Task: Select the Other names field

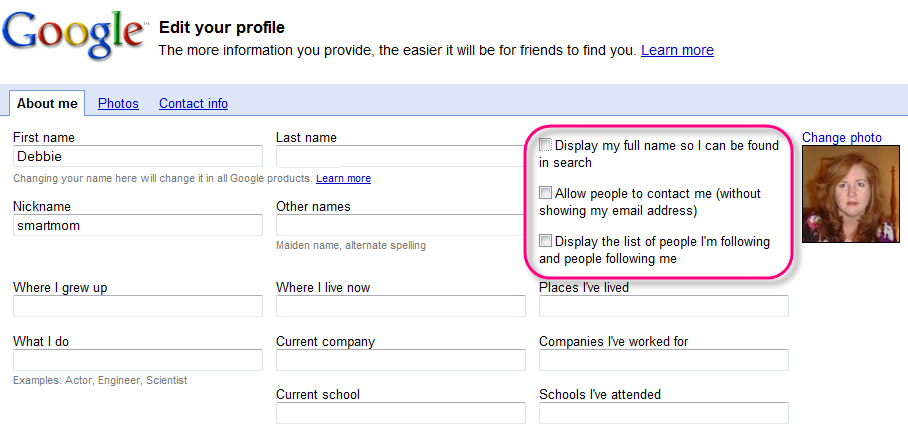Action: pyautogui.click(x=400, y=225)
